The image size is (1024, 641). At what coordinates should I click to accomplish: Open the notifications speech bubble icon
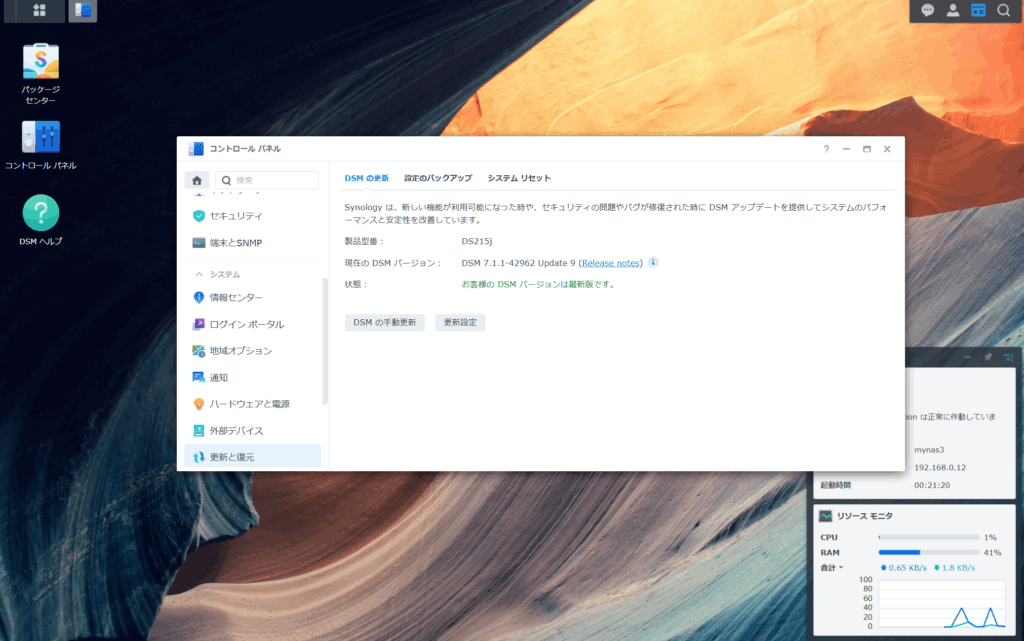(928, 11)
